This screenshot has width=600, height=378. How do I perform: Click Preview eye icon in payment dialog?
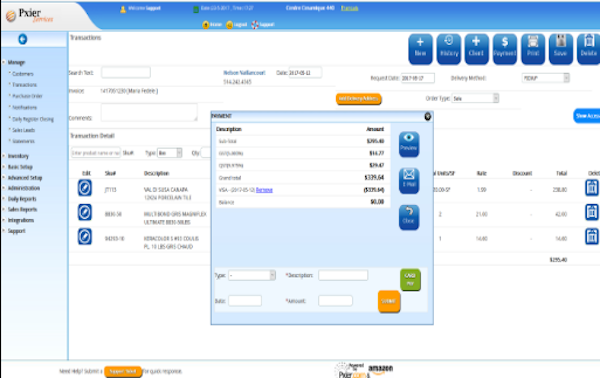(409, 144)
